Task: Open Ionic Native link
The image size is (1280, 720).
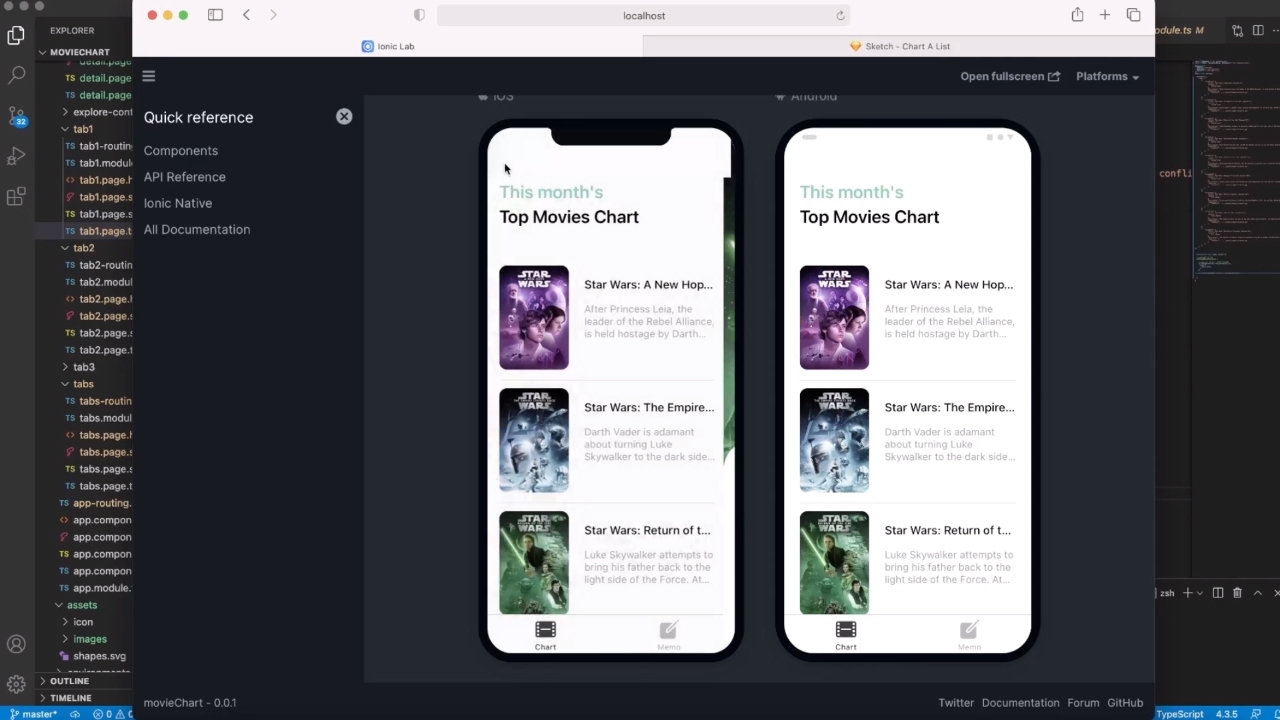Action: (x=178, y=203)
